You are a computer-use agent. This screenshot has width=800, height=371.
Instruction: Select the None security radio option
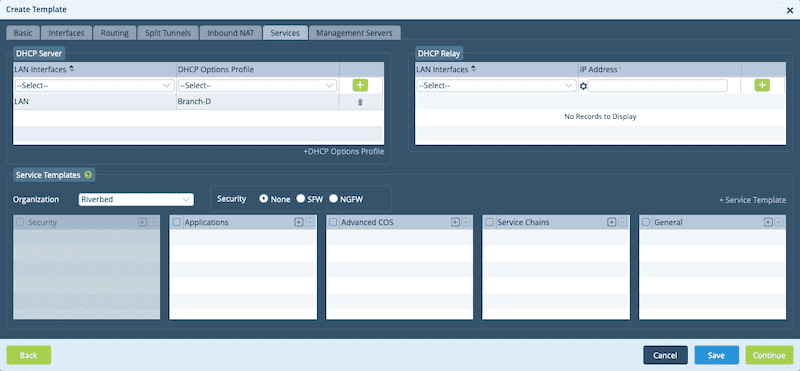264,199
